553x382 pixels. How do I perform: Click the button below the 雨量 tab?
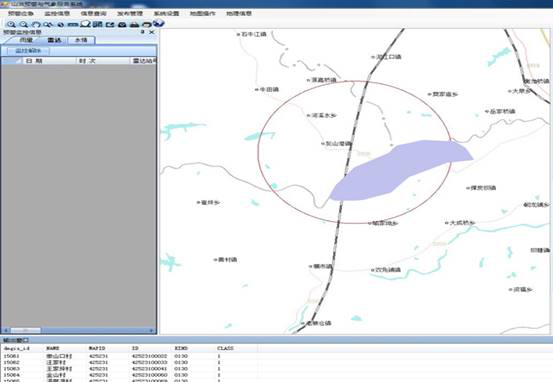tap(28, 51)
